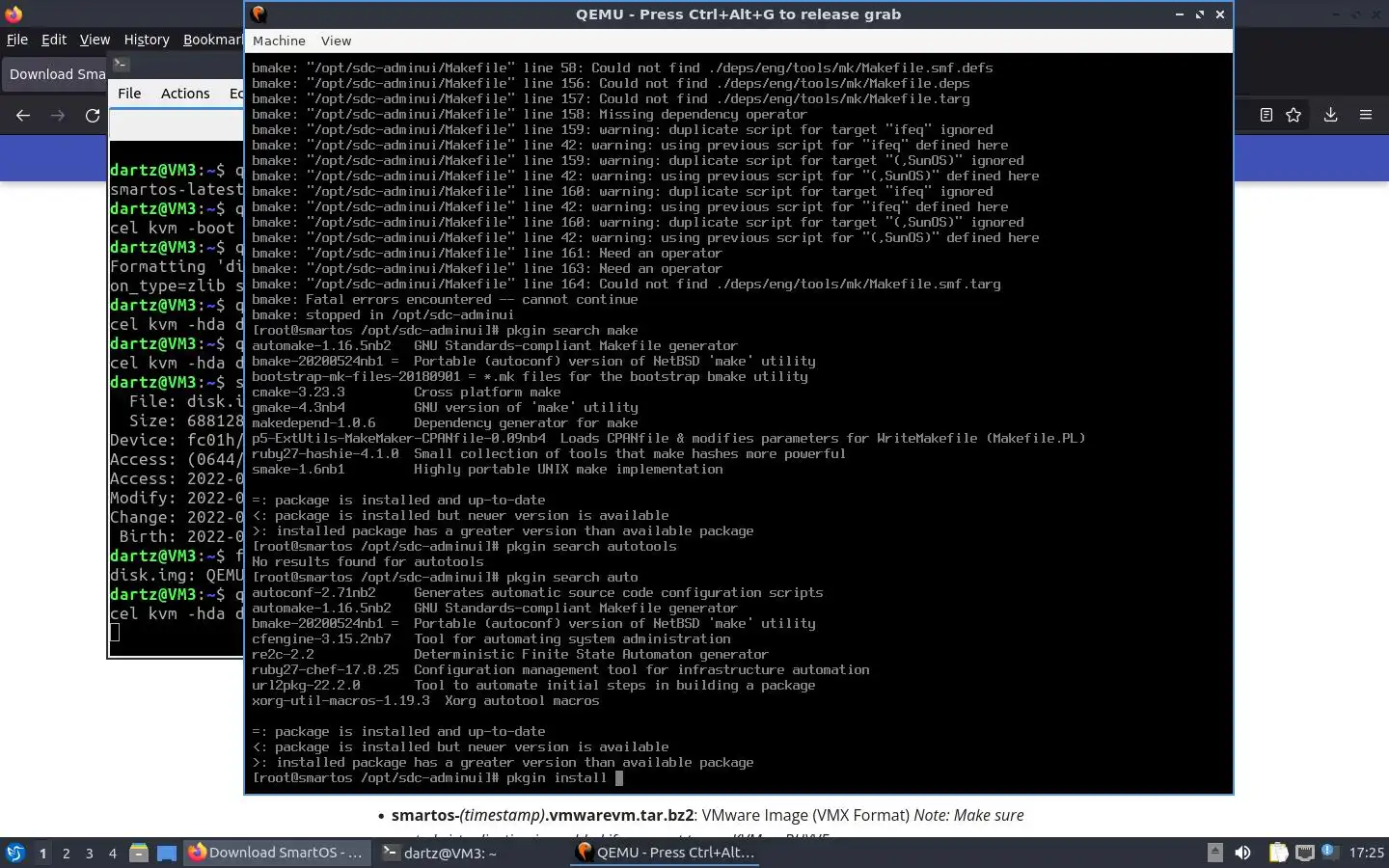The height and width of the screenshot is (868, 1389).
Task: Switch to Download SmartOS Firefox taskbar entry
Action: 276,853
